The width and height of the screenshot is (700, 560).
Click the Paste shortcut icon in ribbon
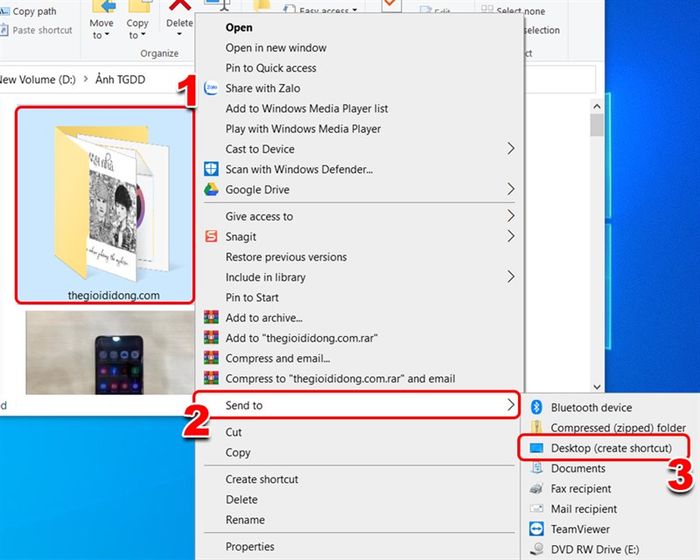click(x=4, y=30)
